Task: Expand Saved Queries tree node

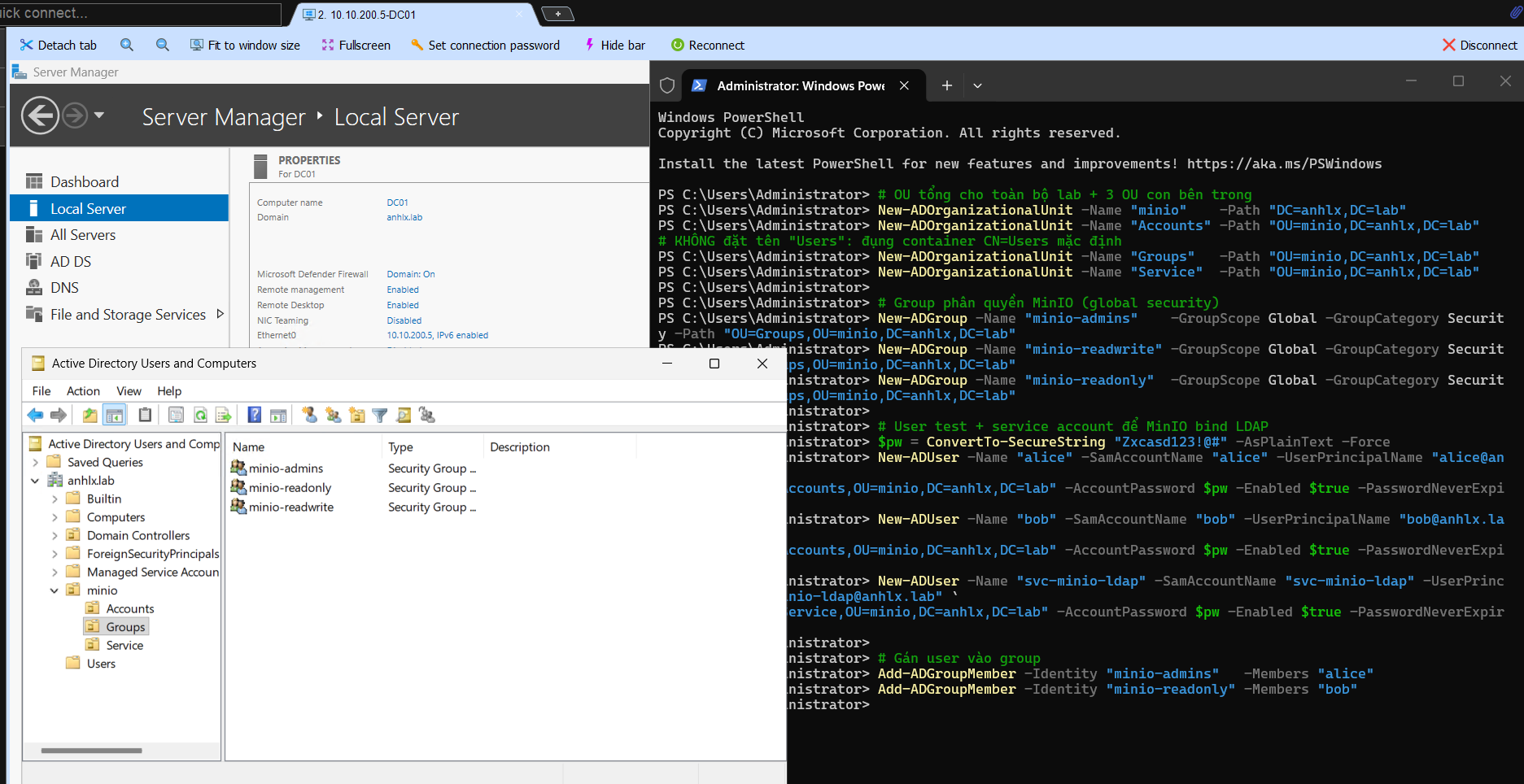Action: coord(36,462)
